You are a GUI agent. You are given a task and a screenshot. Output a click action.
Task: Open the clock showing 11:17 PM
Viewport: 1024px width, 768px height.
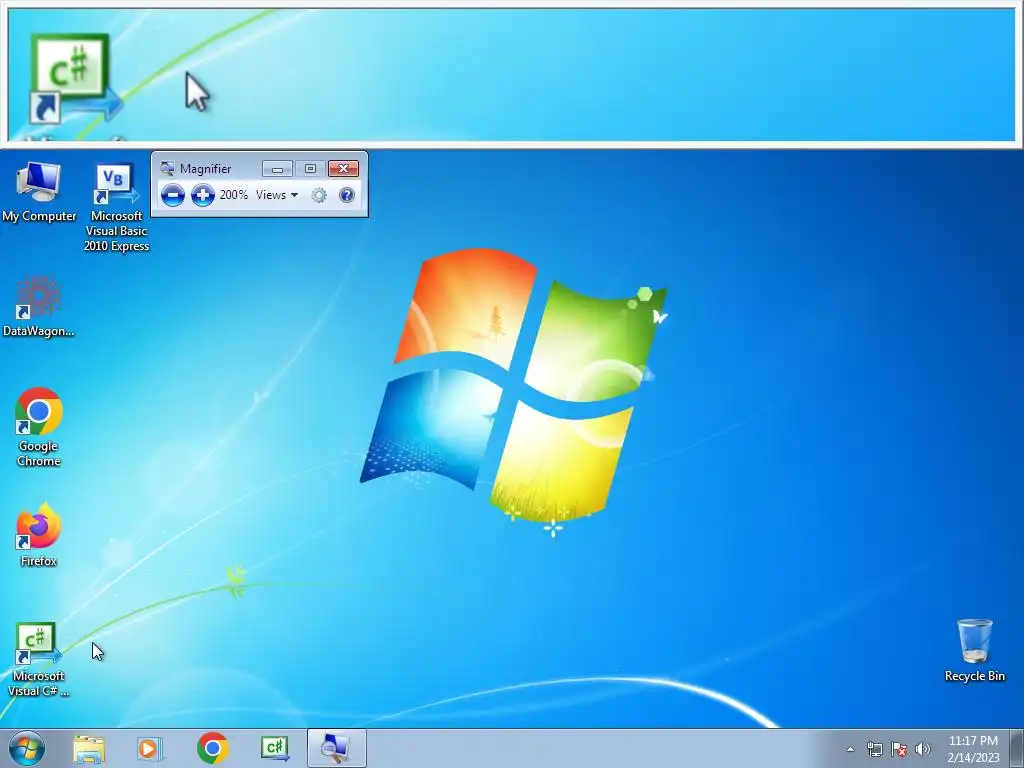[973, 749]
